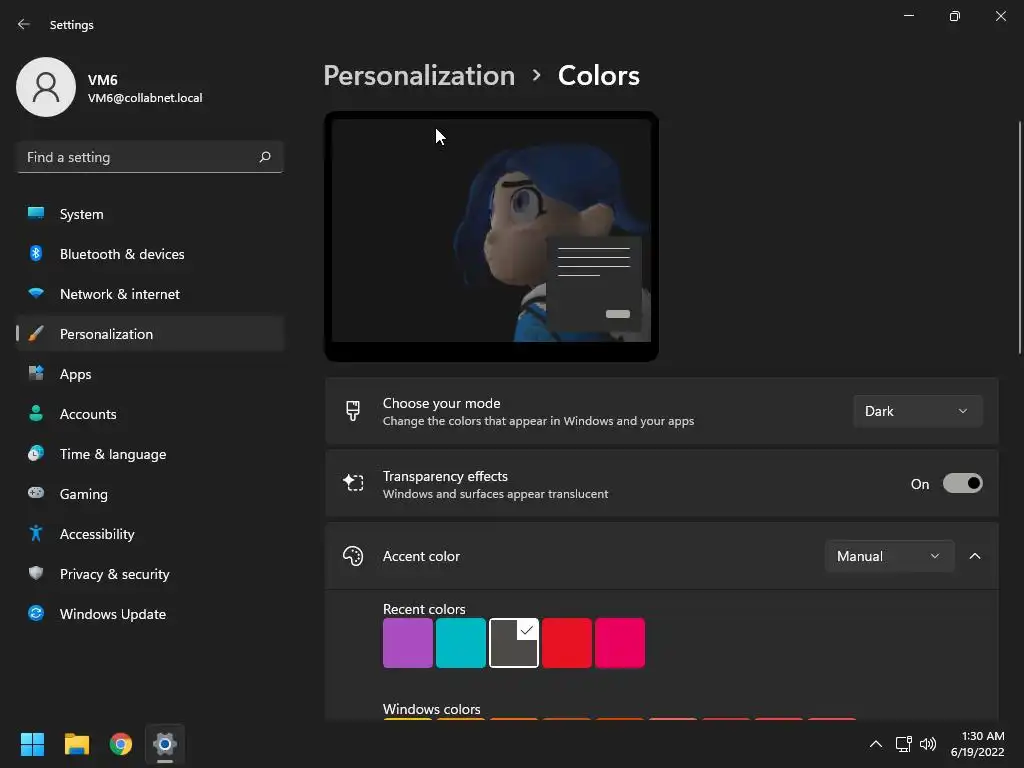
Task: Click the Transparency effects sparkle icon
Action: [x=353, y=483]
